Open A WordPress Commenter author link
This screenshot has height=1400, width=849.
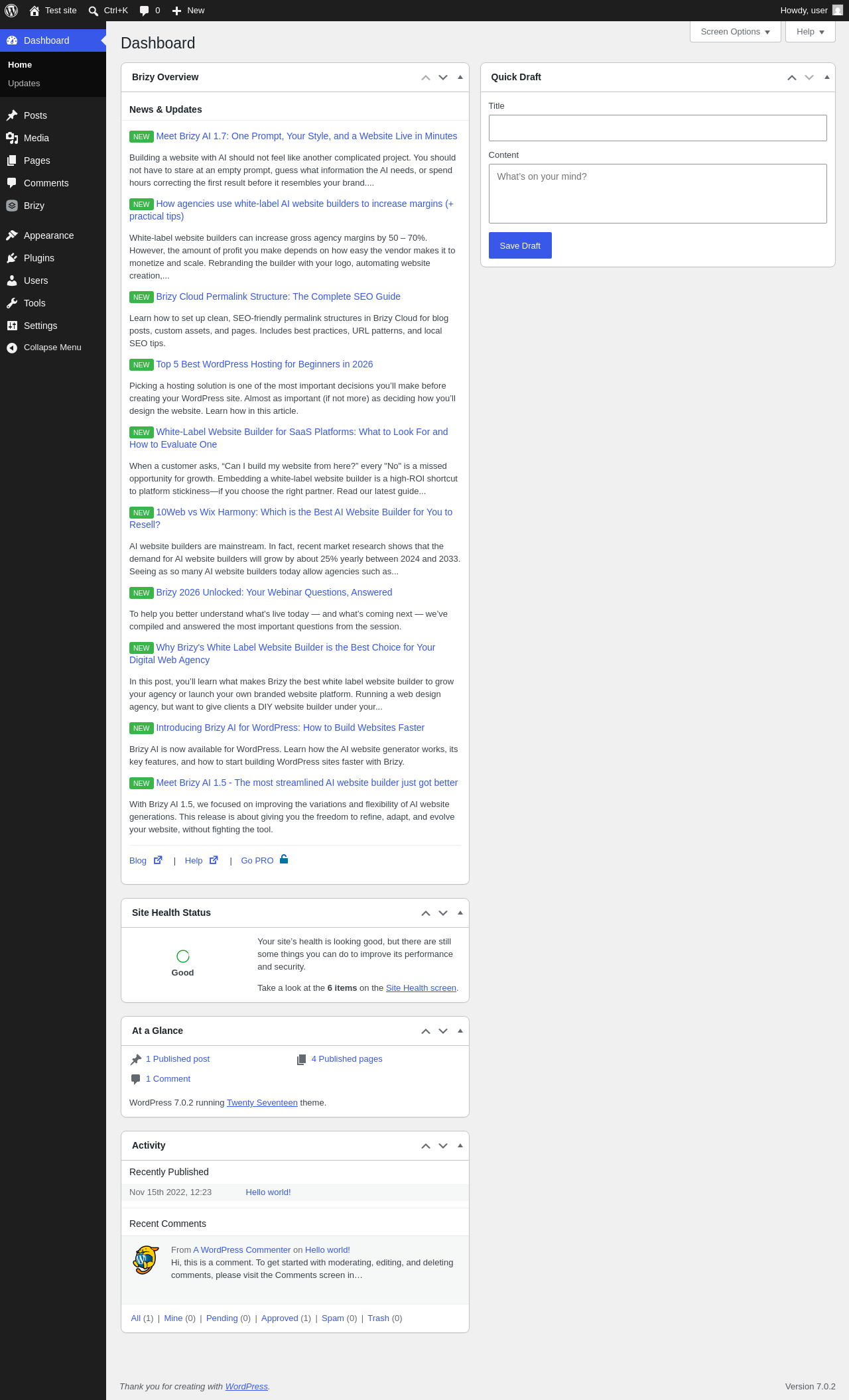coord(241,1250)
